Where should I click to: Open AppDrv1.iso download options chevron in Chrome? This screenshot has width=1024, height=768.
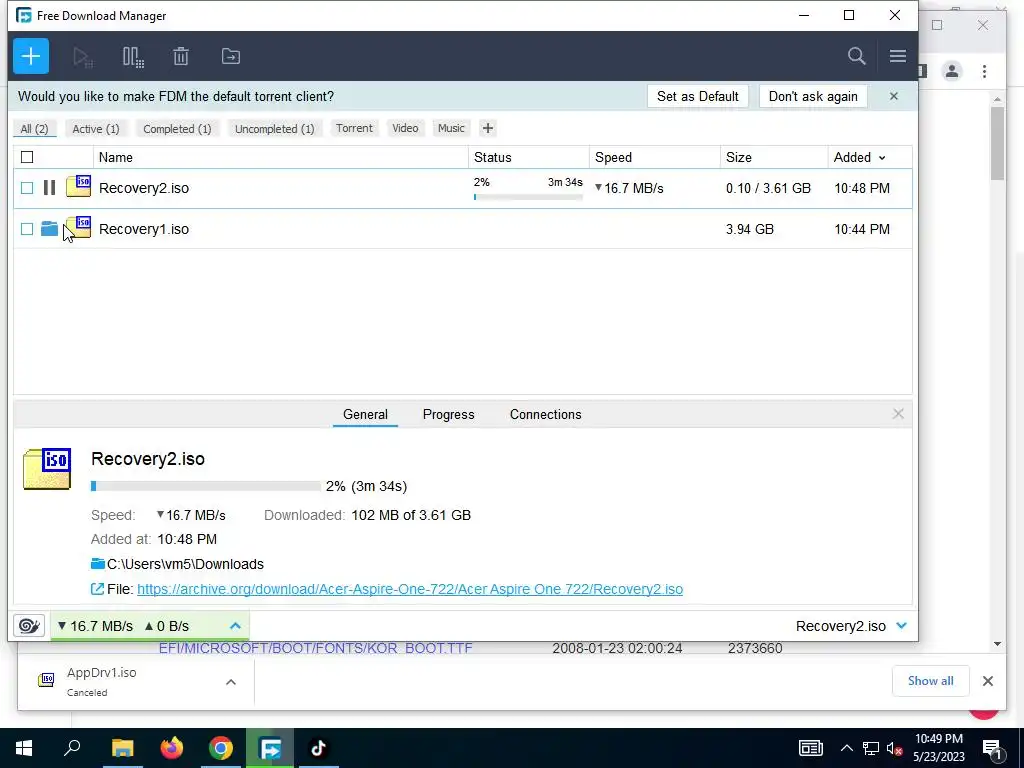coord(231,682)
